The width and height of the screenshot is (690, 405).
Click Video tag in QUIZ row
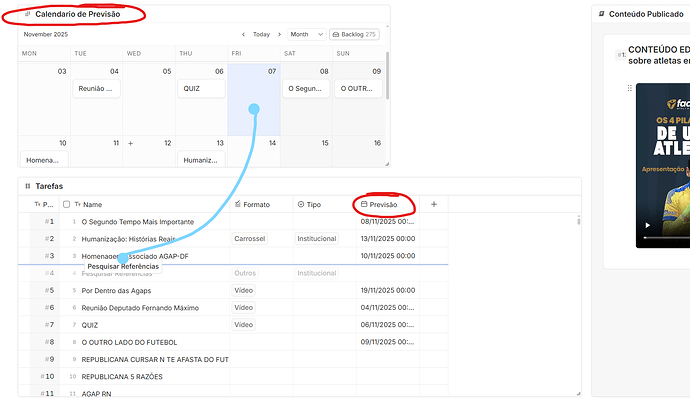tap(243, 324)
